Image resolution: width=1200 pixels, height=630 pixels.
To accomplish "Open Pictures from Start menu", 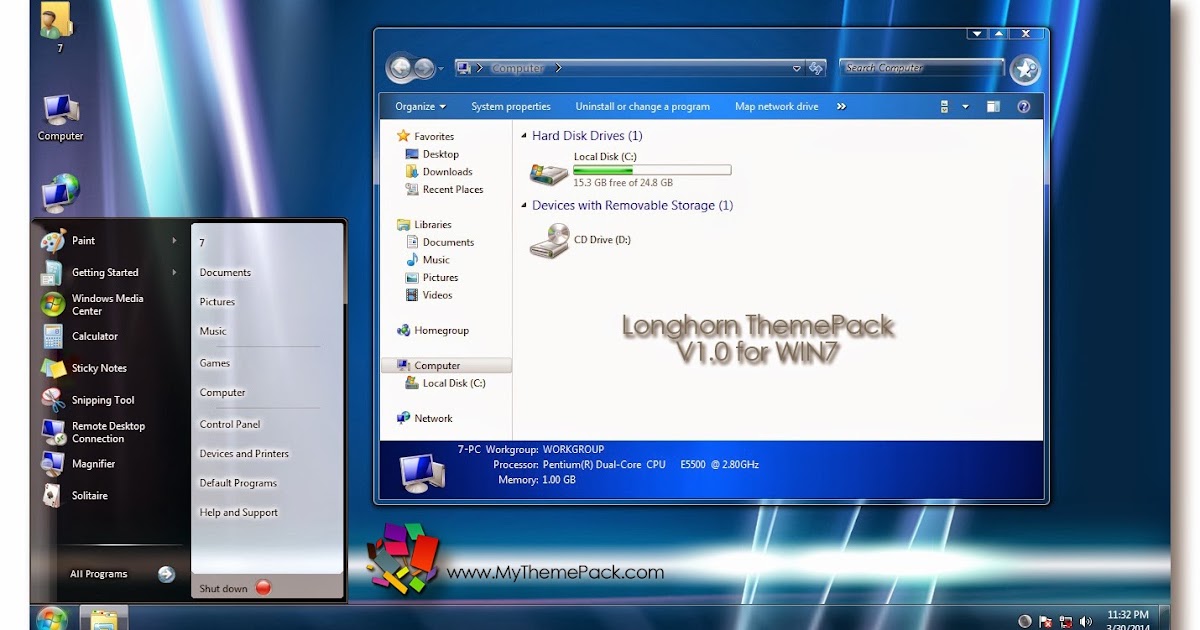I will tap(217, 301).
